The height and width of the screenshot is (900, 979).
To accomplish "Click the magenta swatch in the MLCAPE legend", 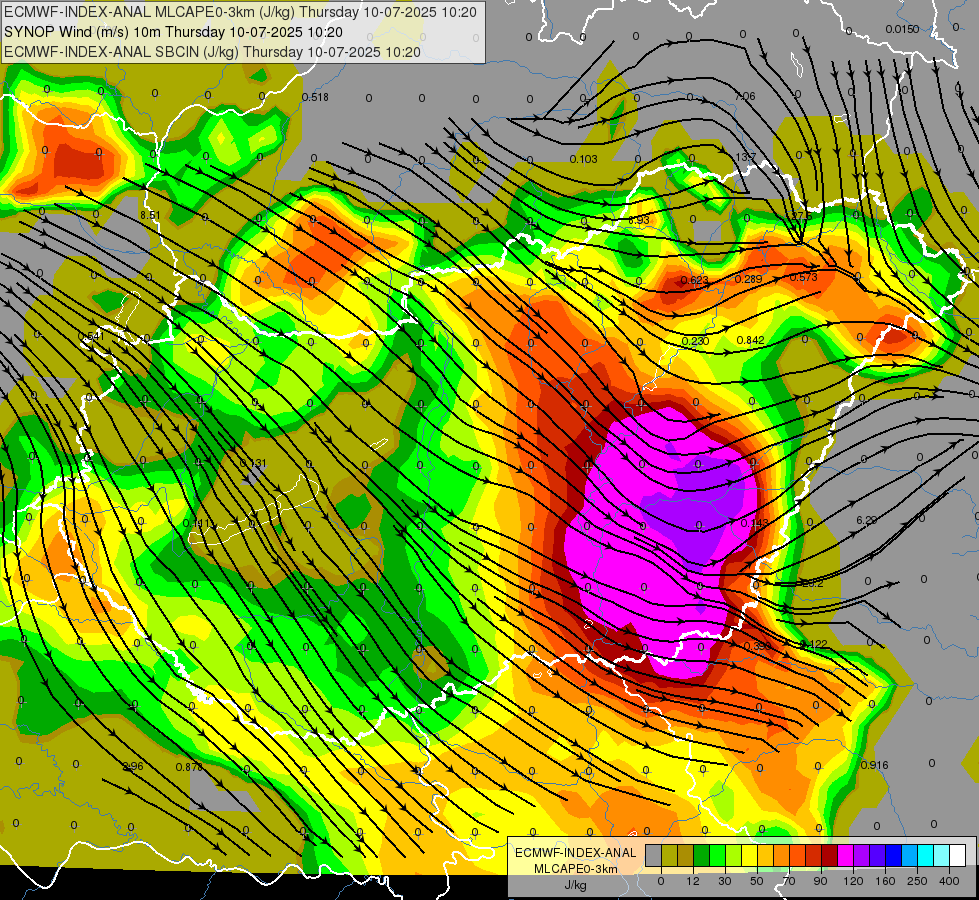I will [845, 856].
